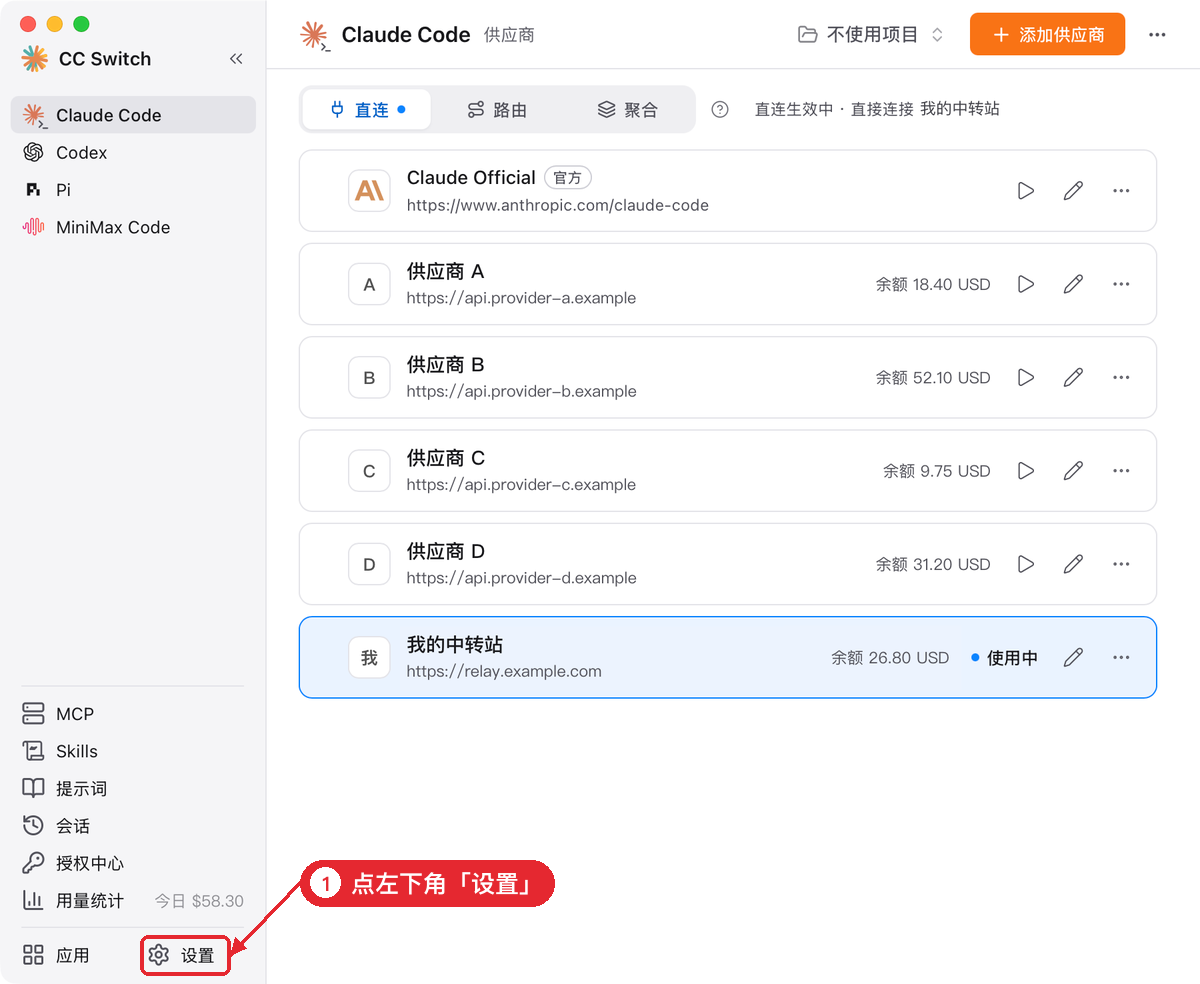Screen dimensions: 1200x984
Task: Open the 不使用项目 project dropdown
Action: pyautogui.click(x=871, y=34)
